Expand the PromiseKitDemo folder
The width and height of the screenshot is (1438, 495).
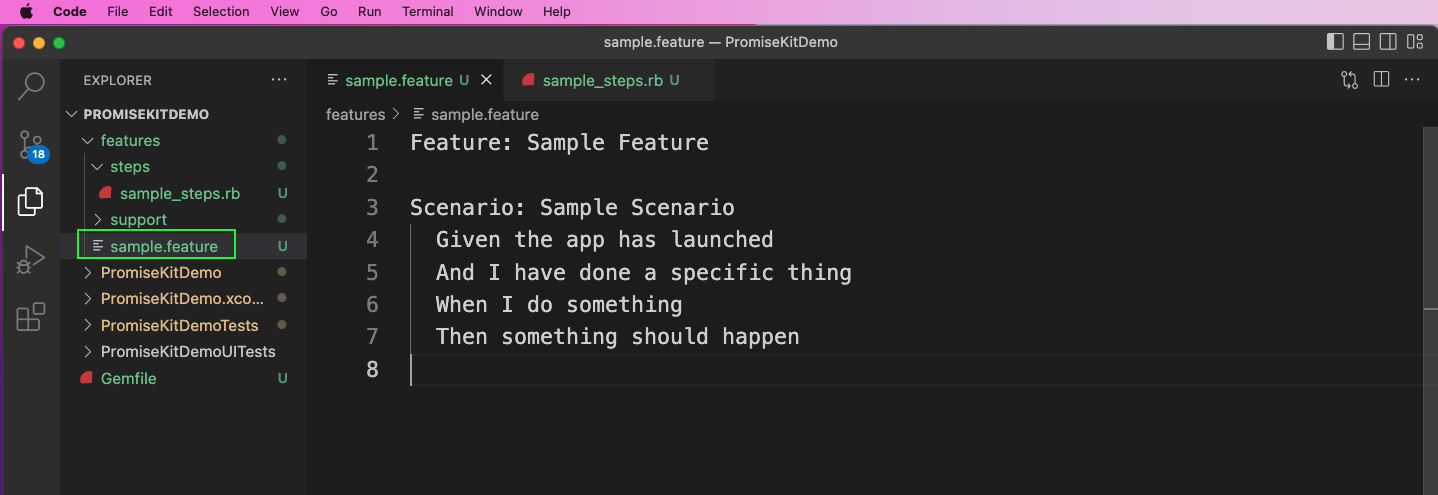88,273
